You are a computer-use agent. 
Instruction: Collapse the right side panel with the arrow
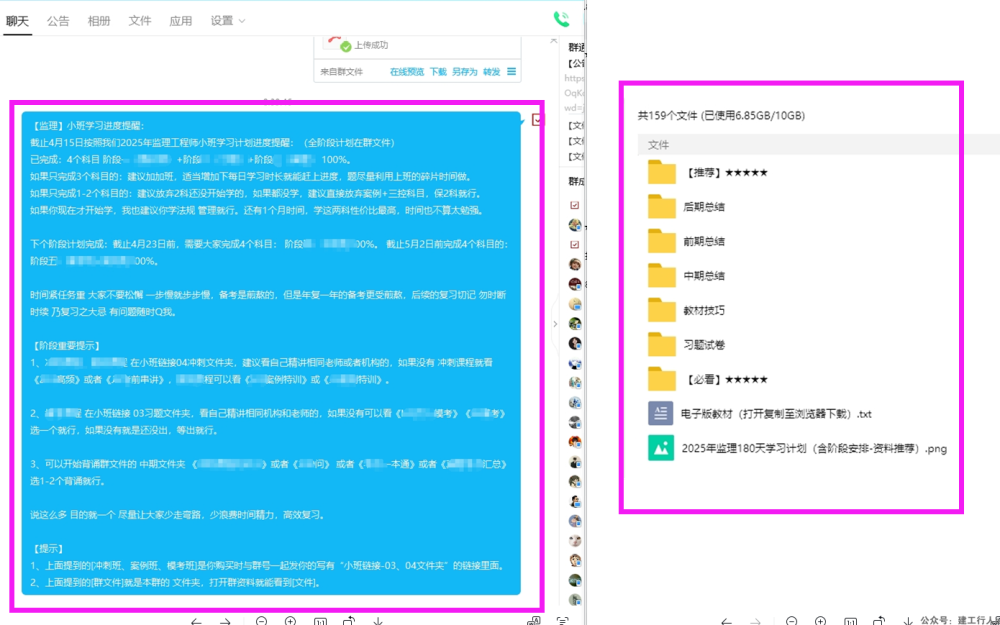tap(555, 324)
